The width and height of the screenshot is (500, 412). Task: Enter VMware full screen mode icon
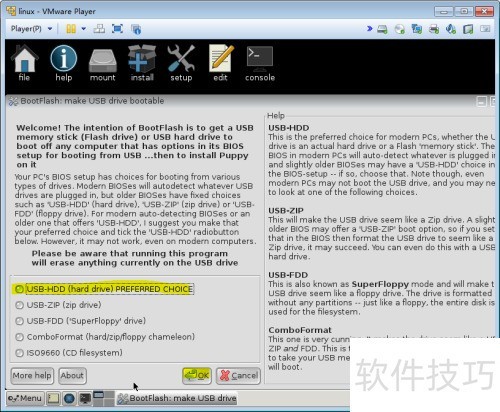tap(117, 29)
